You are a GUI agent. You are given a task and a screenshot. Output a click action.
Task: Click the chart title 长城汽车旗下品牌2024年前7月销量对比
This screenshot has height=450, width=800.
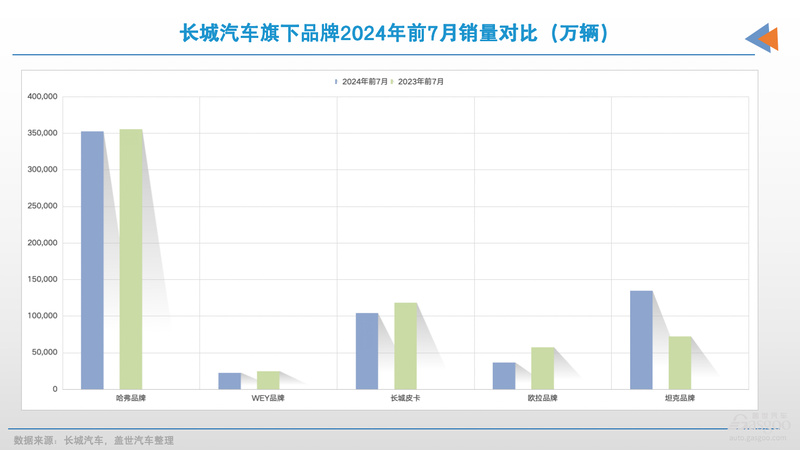[394, 33]
